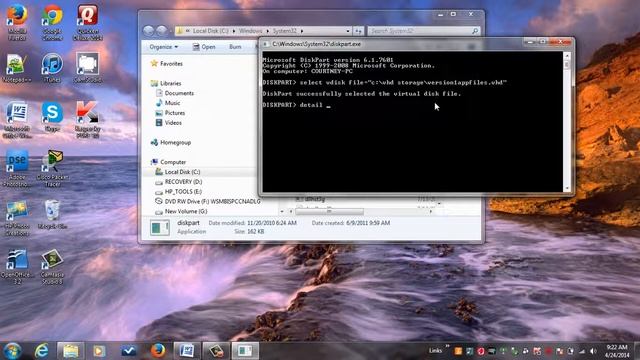Screen dimensions: 640x360
Task: Select the OpenOffice 3.2 desktop icon
Action: [17, 266]
